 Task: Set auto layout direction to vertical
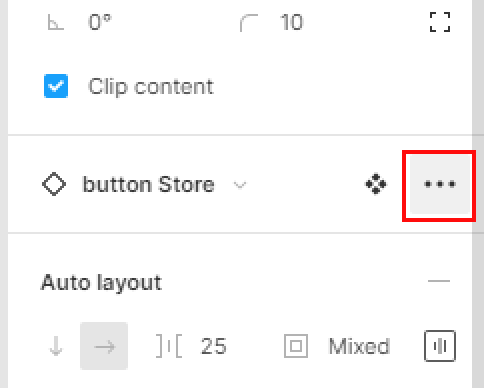pyautogui.click(x=56, y=346)
